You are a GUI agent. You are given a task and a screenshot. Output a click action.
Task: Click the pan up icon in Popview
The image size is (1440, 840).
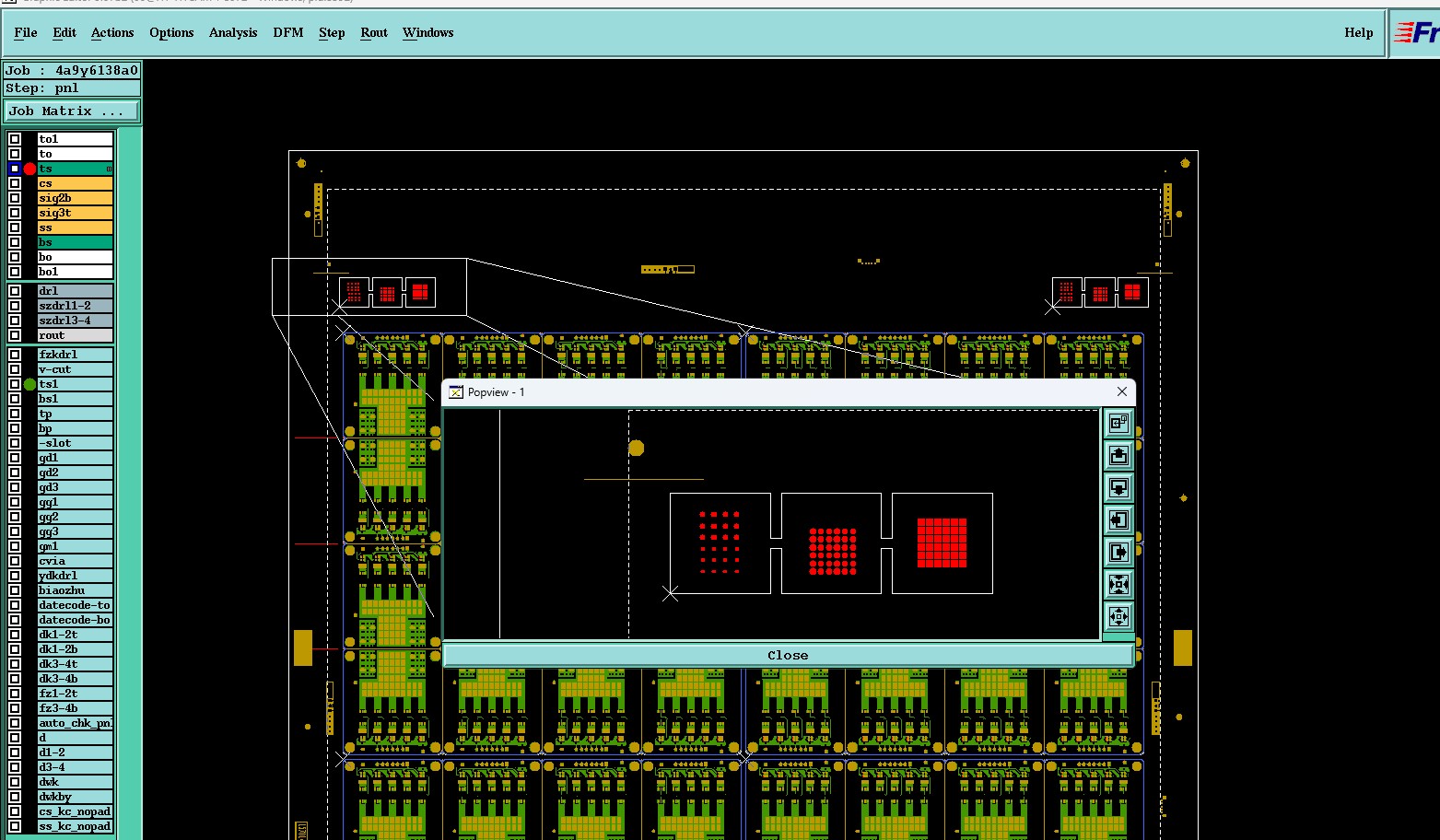coord(1118,455)
